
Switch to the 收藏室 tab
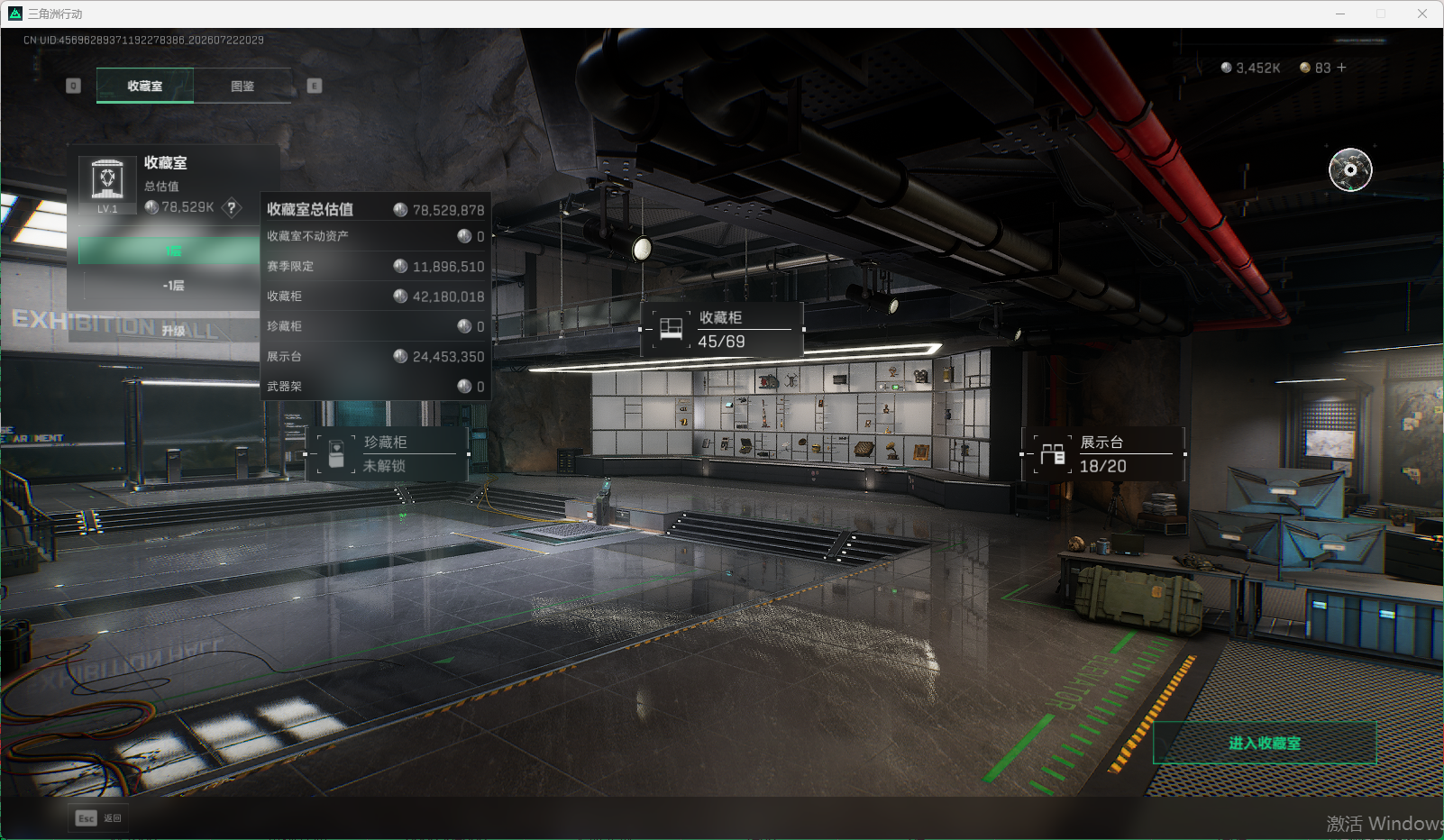point(145,86)
